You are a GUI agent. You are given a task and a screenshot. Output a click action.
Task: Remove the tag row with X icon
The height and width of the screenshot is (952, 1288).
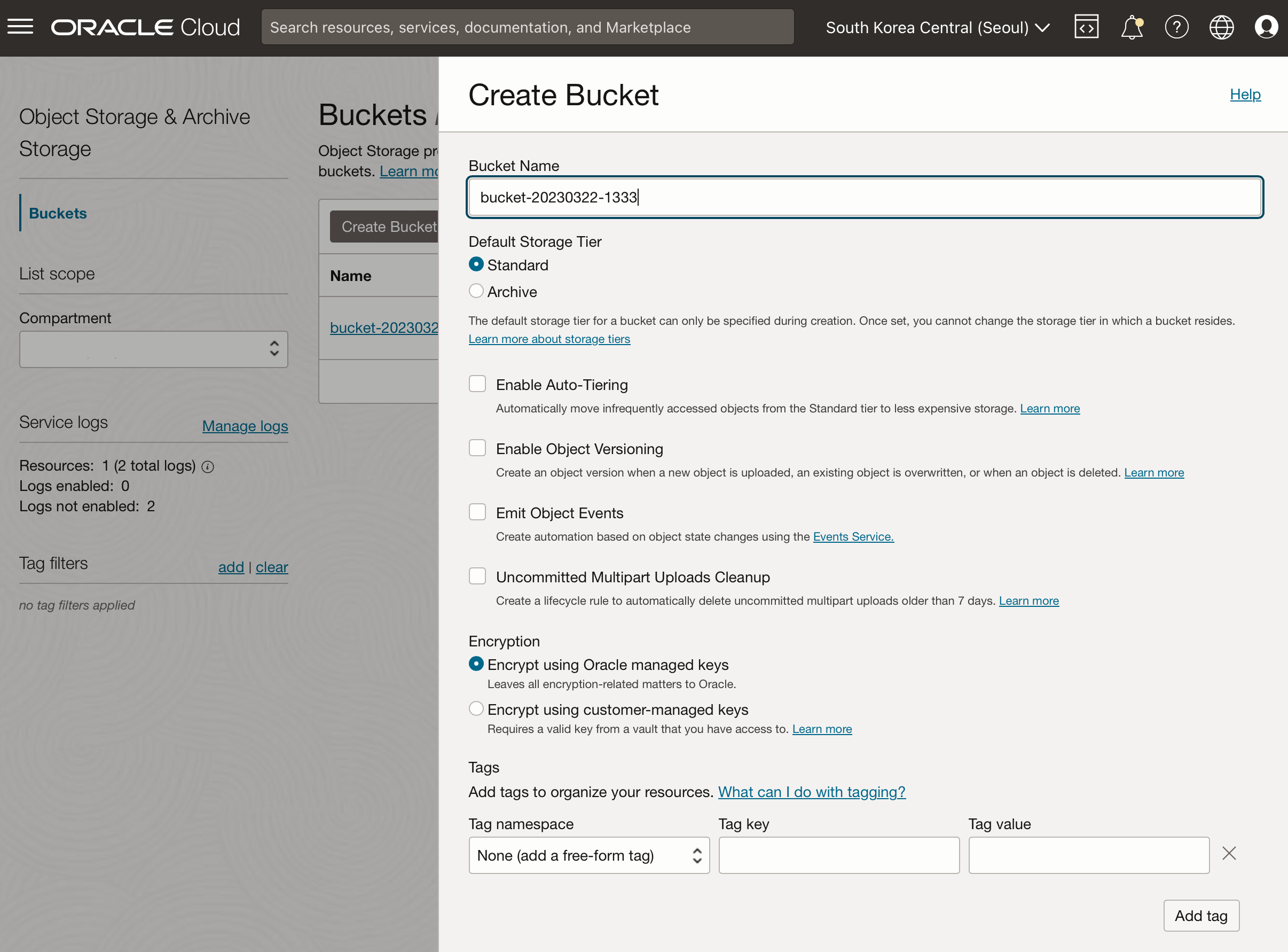[x=1229, y=854]
